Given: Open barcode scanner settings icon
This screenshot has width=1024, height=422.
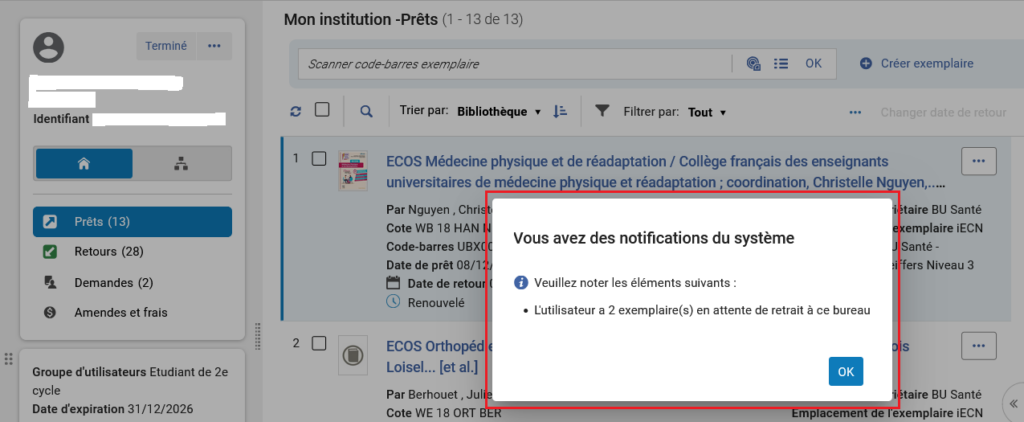Looking at the screenshot, I should point(754,64).
